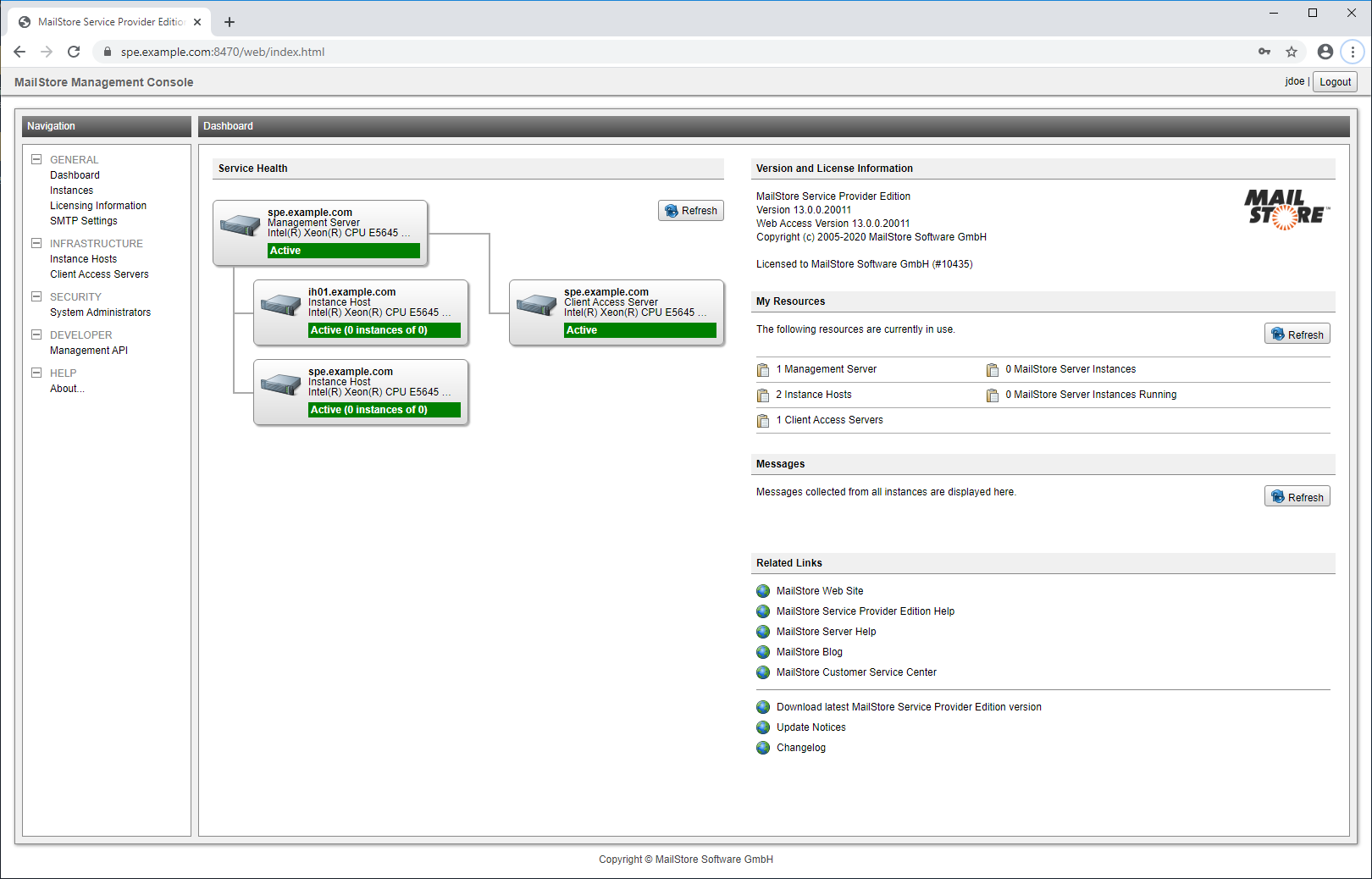Collapse the INFRASTRUCTURE tree section
Viewport: 1372px width, 879px height.
point(36,243)
